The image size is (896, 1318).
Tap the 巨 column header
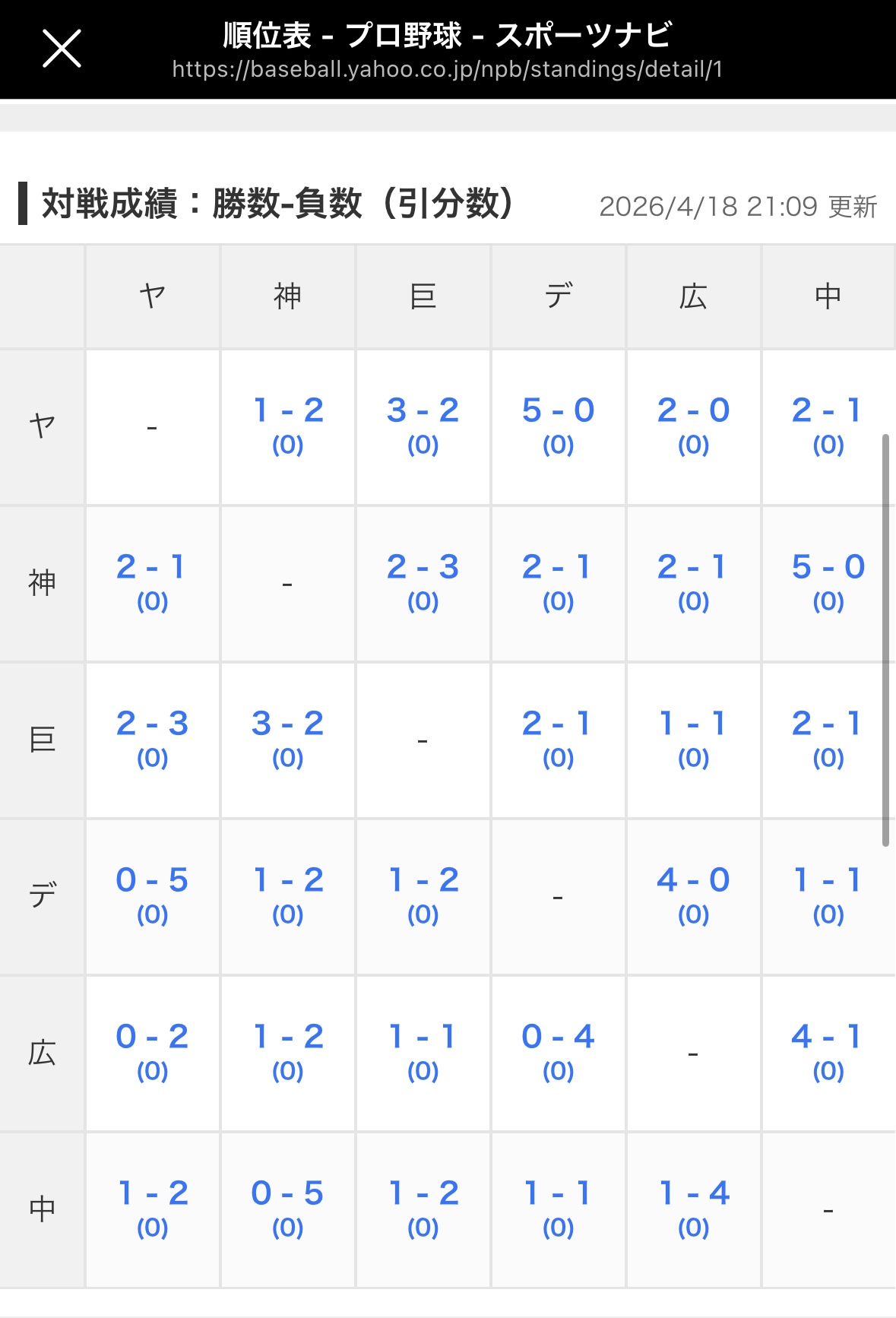tap(423, 296)
